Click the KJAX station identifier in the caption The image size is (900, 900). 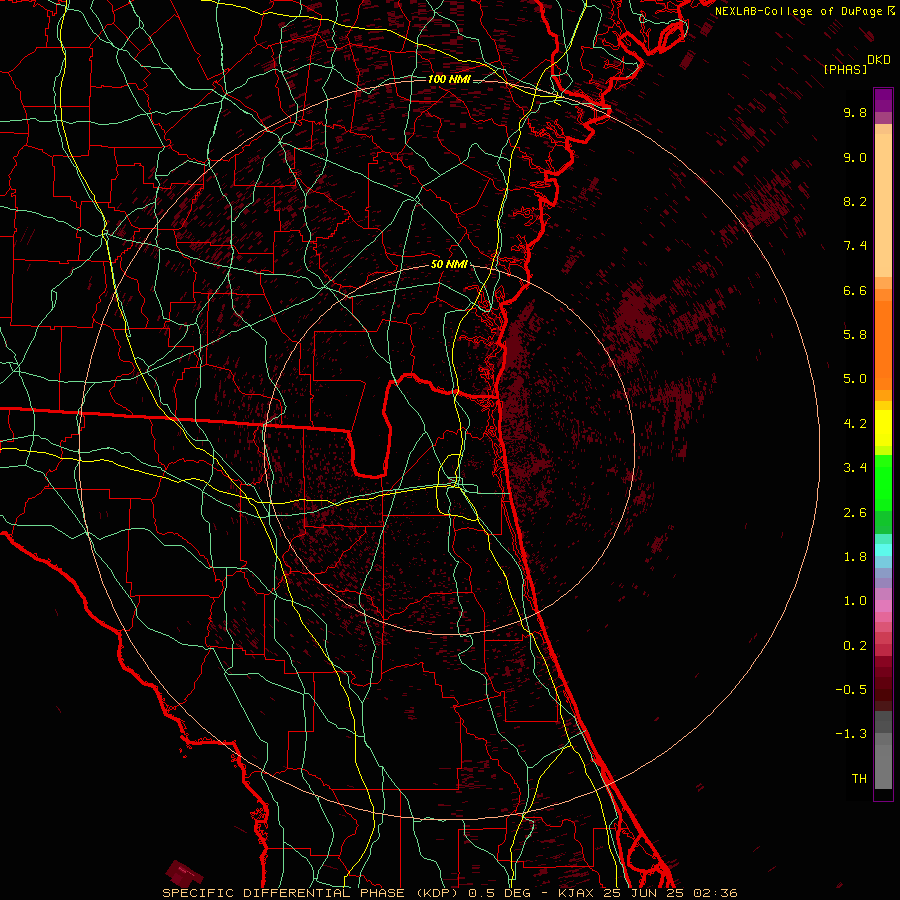[577, 893]
